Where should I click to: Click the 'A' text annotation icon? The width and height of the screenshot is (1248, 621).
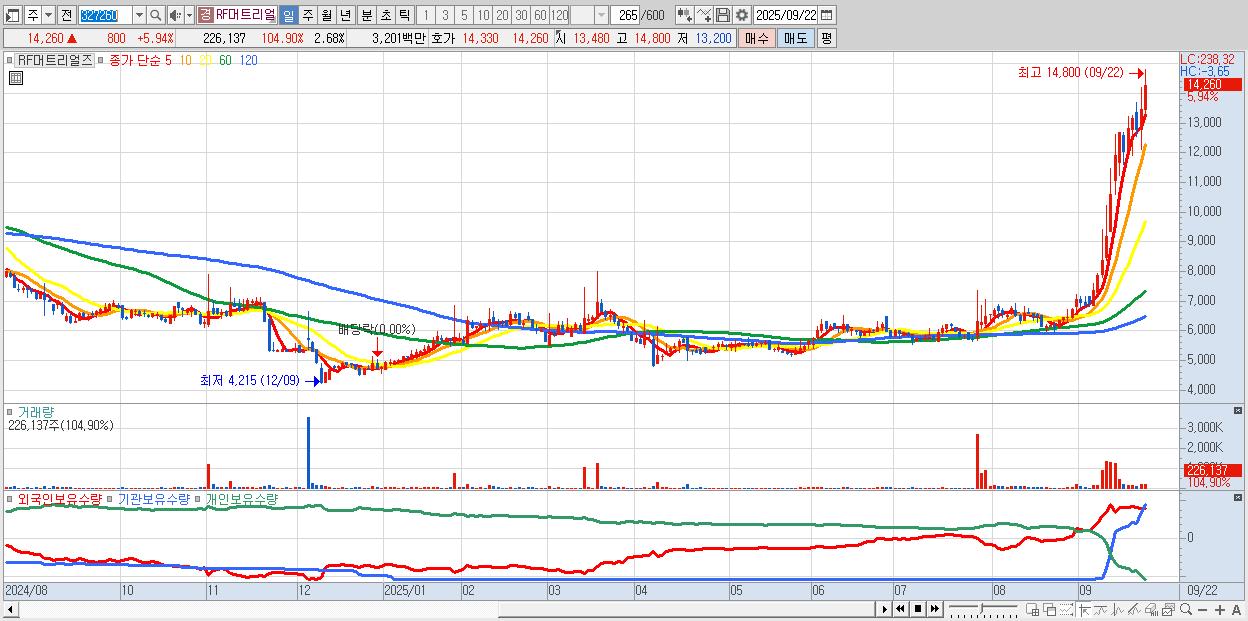point(1237,609)
